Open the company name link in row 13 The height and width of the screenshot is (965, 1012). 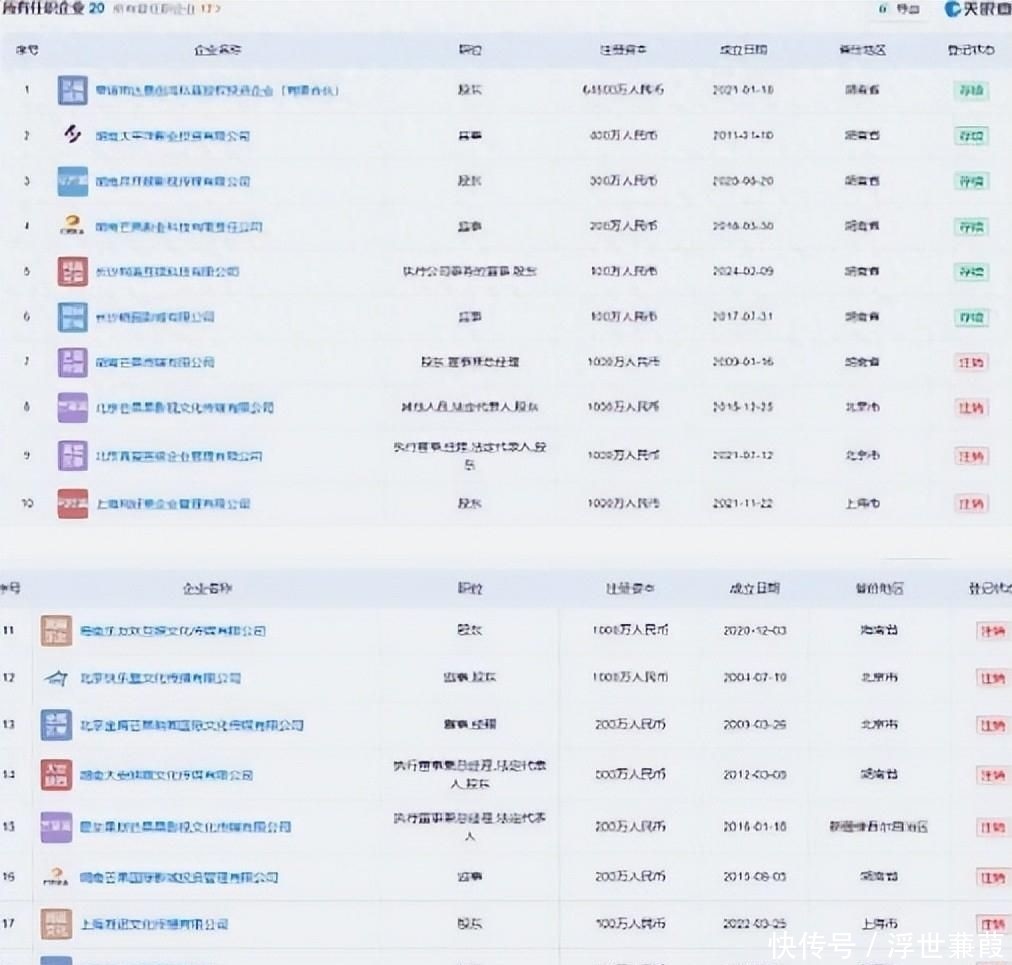(x=191, y=725)
